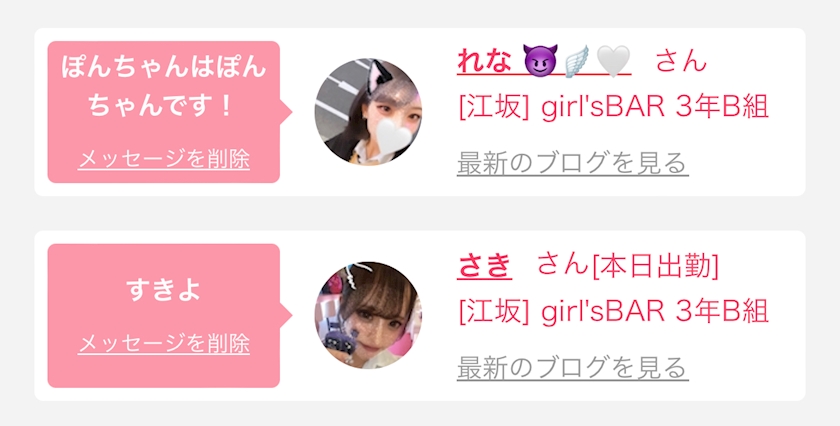This screenshot has width=840, height=426.
Task: Click the さん suffix after れな's emojis
Action: 681,61
